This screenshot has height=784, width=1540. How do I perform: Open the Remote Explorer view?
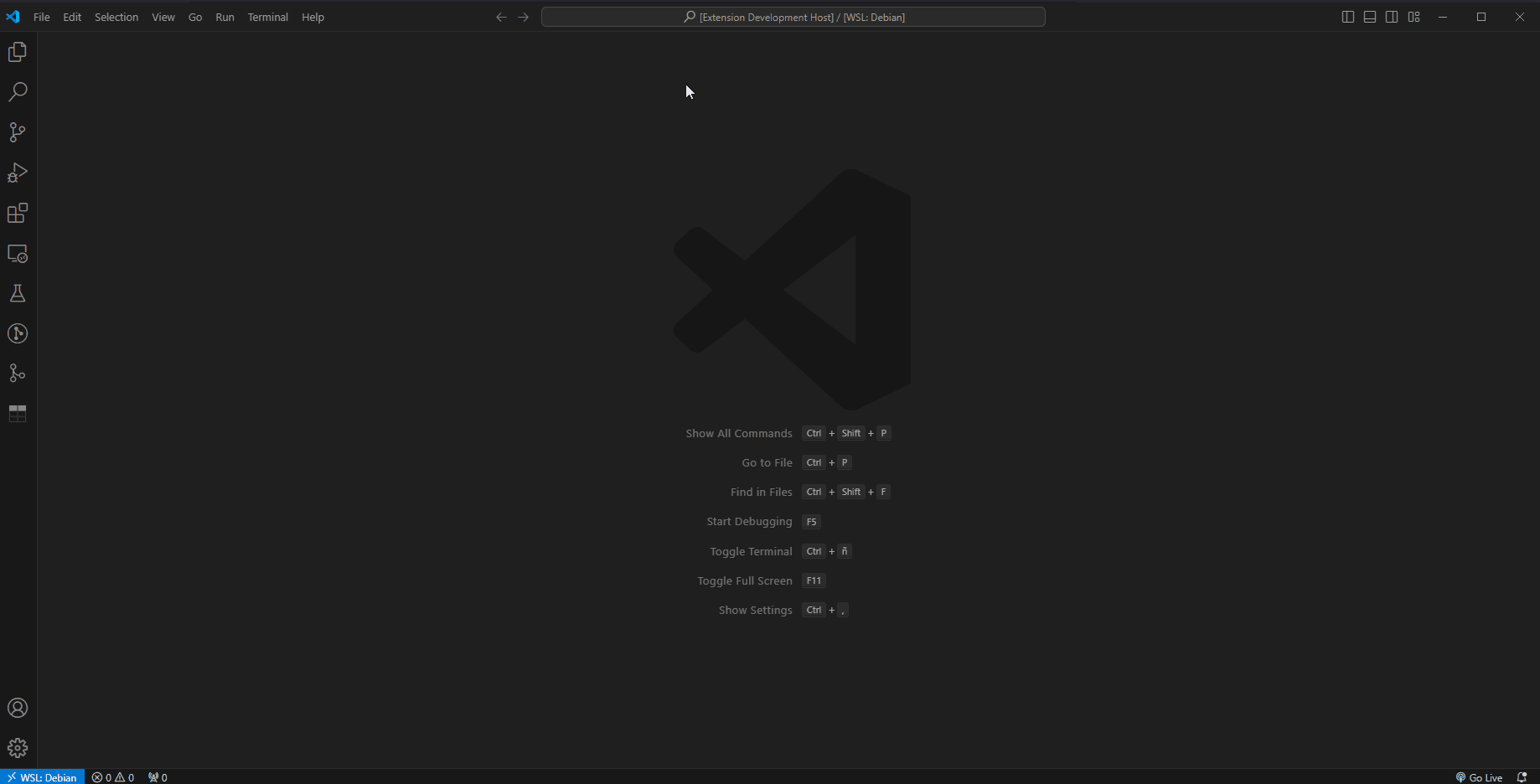point(18,253)
